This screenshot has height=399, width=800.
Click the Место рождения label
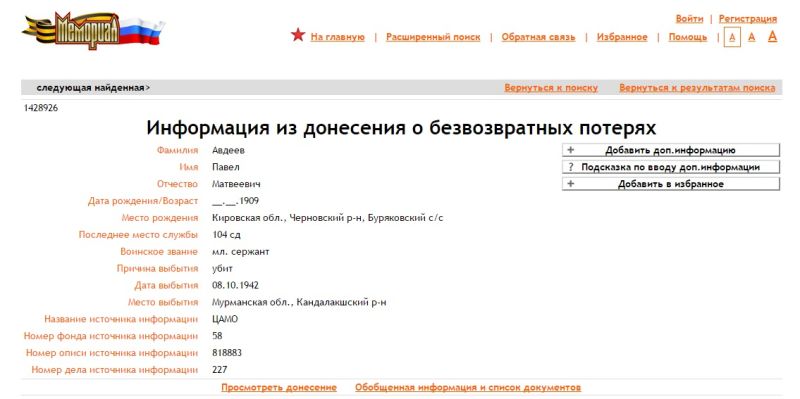(x=160, y=218)
